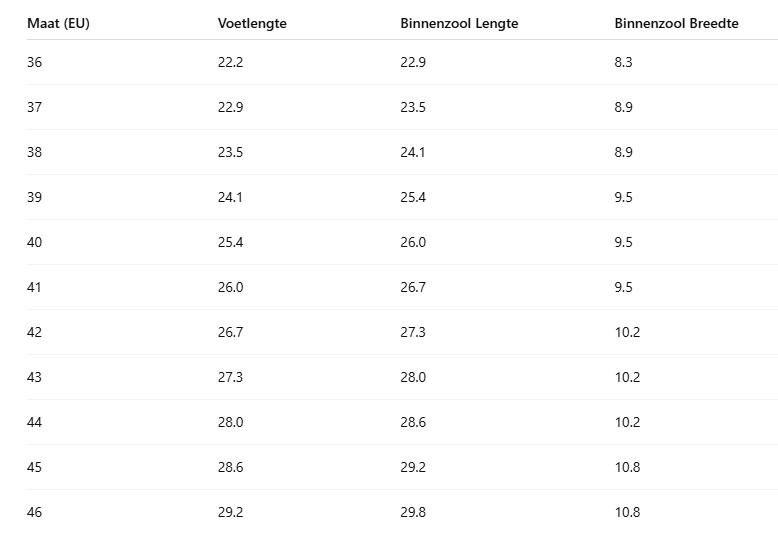Click the Binnenzool Breedte column header
Image resolution: width=778 pixels, height=553 pixels.
676,23
